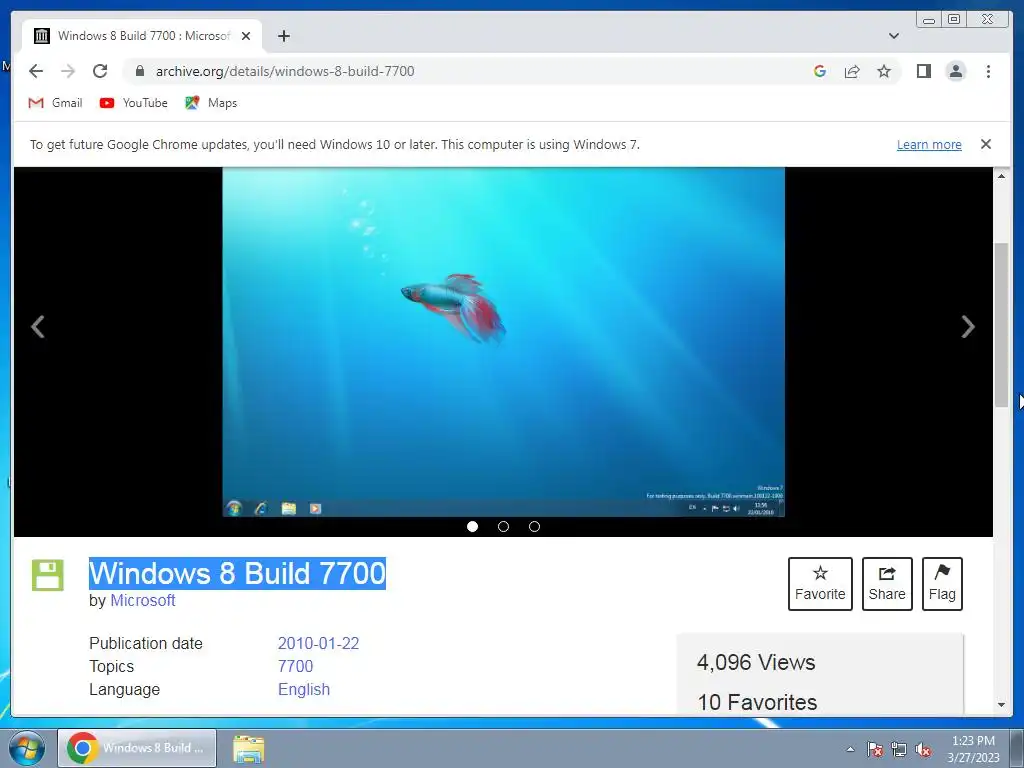Open the taskbar clock and date

point(974,749)
